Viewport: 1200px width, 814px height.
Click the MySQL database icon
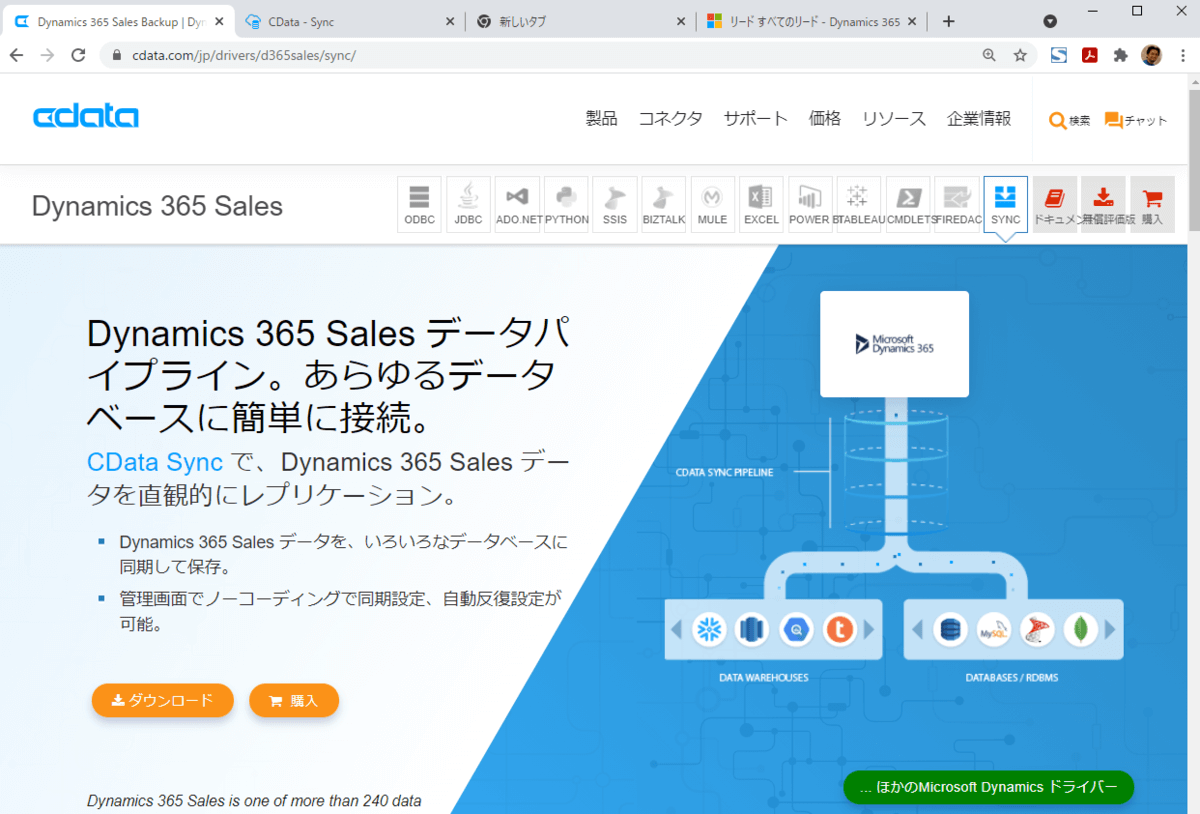(994, 629)
